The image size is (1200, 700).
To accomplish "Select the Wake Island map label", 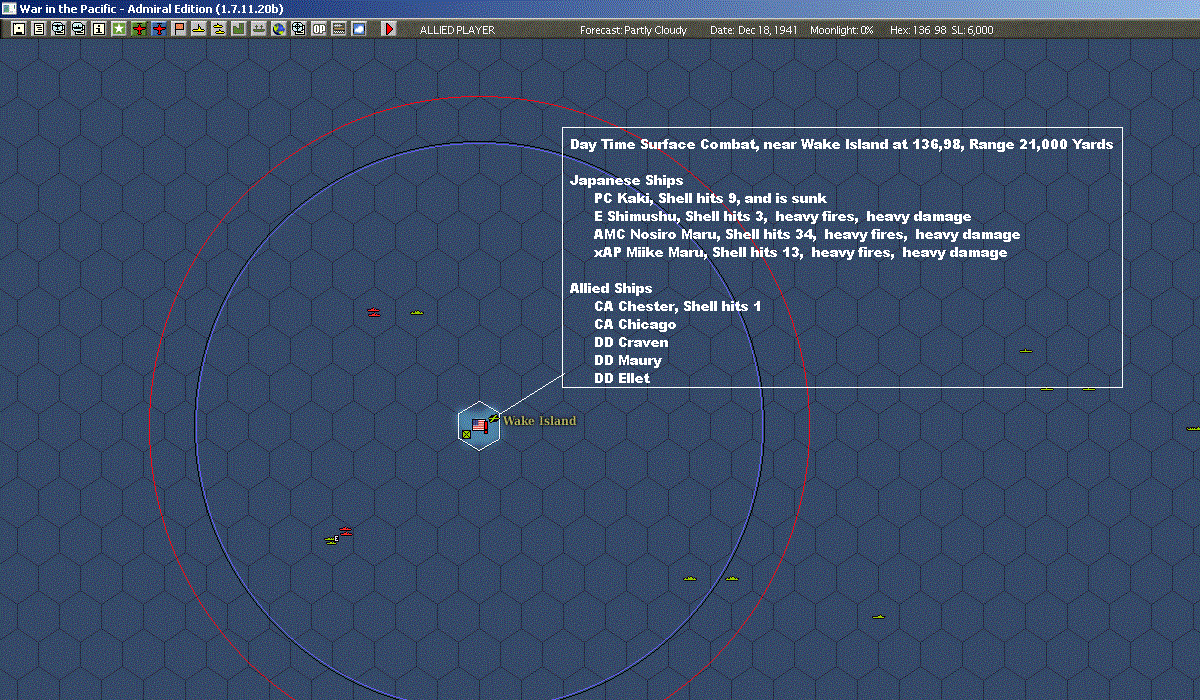I will (539, 421).
